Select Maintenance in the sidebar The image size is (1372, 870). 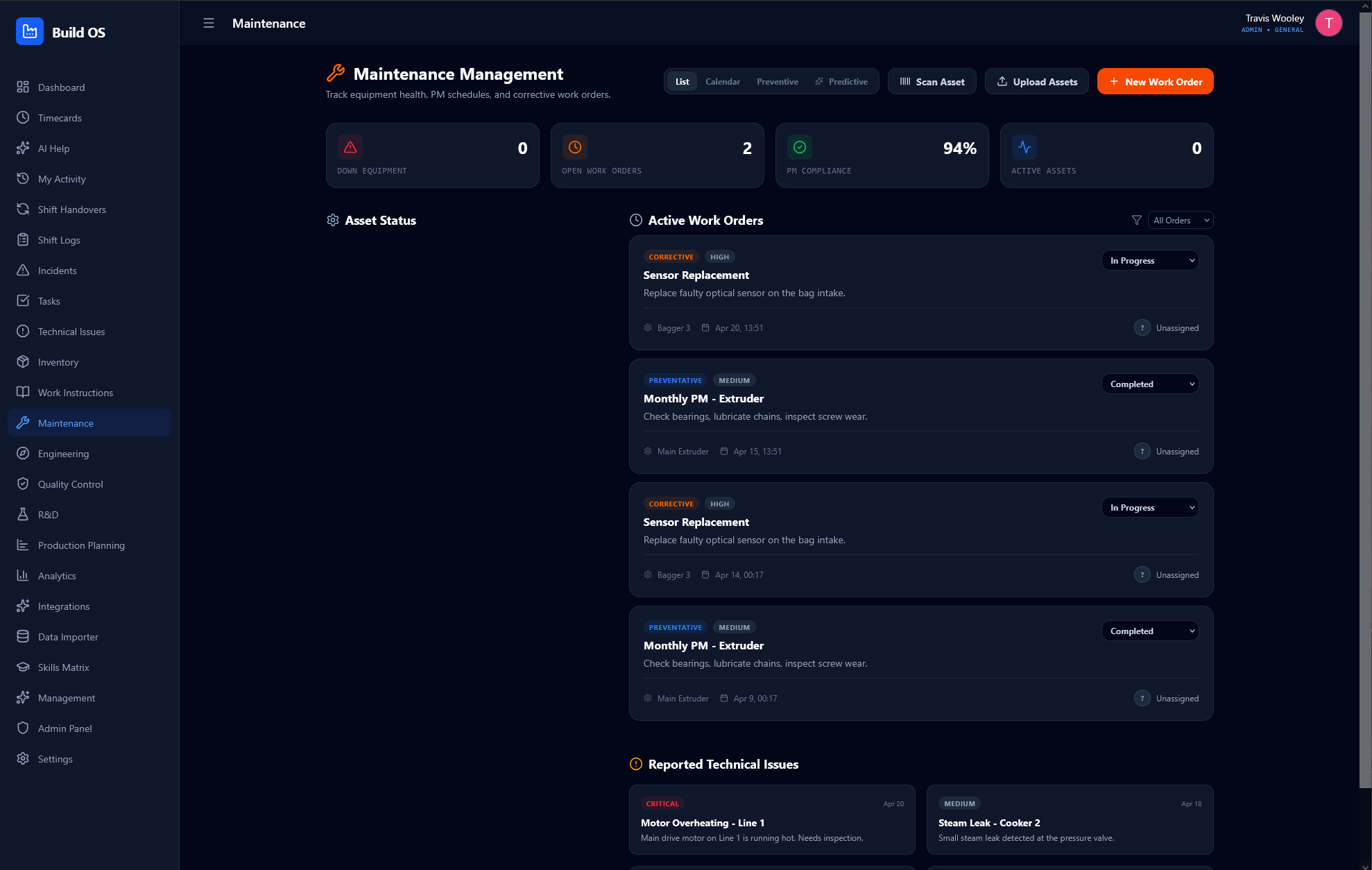point(89,423)
